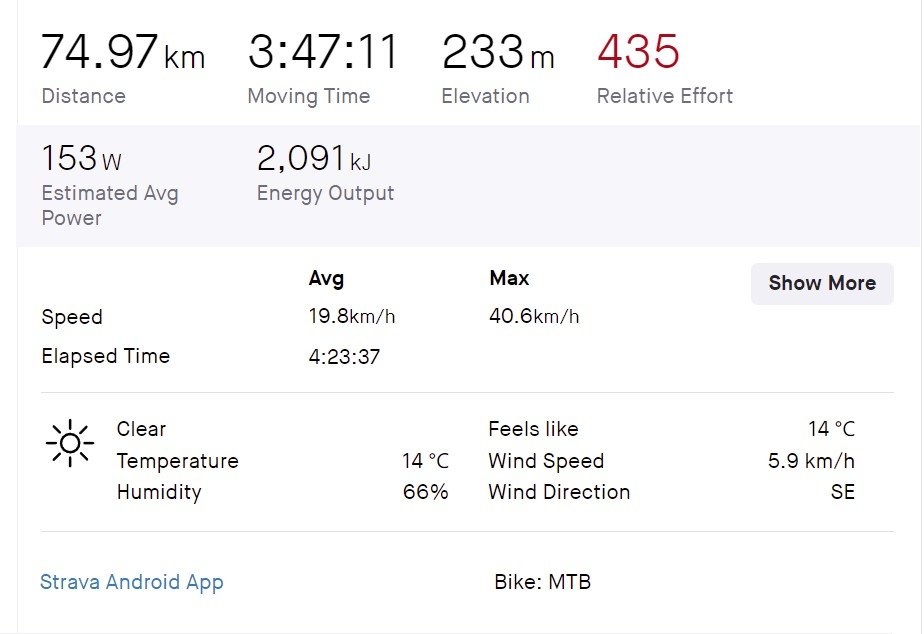Select the 40.6km/h max speed value
Viewport: 924px width, 634px height.
533,317
